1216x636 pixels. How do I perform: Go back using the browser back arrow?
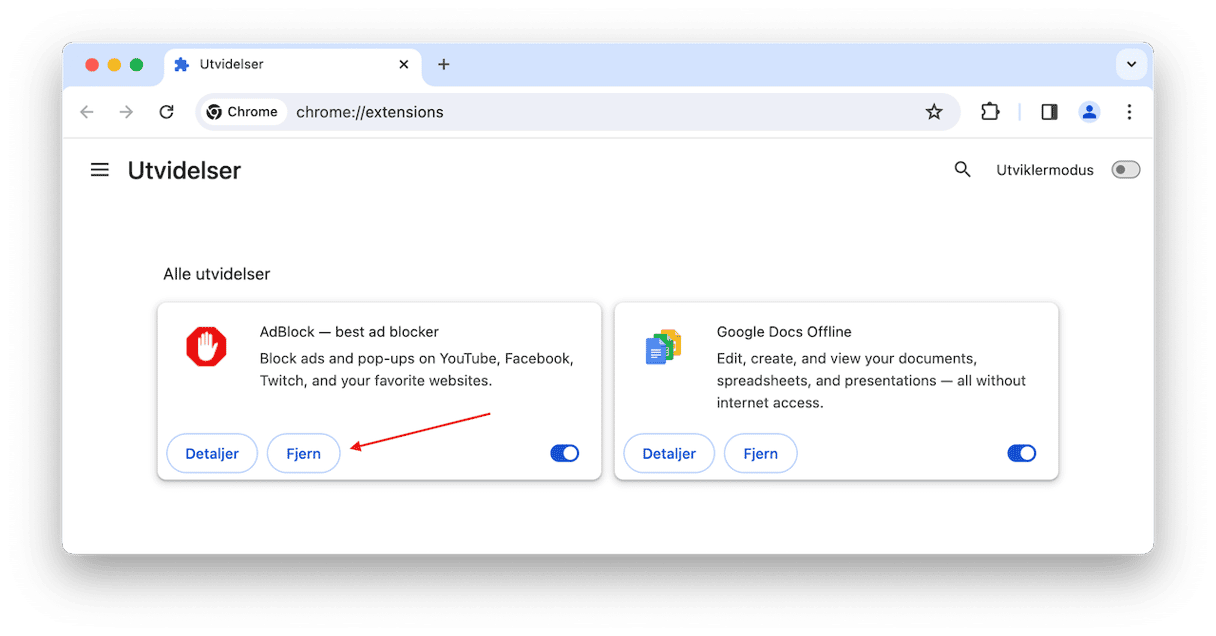coord(87,112)
